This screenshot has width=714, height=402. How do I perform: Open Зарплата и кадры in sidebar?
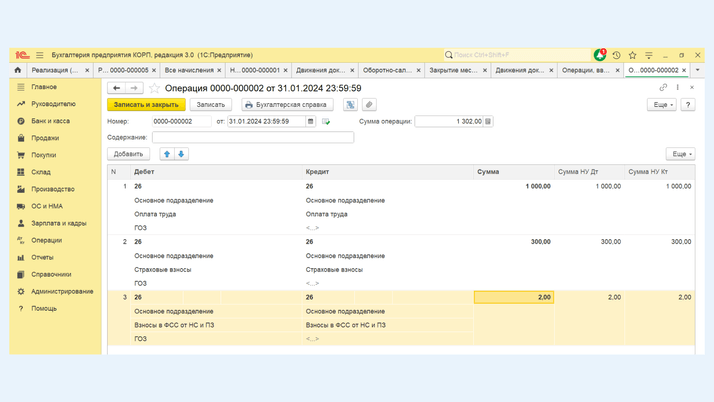click(58, 223)
